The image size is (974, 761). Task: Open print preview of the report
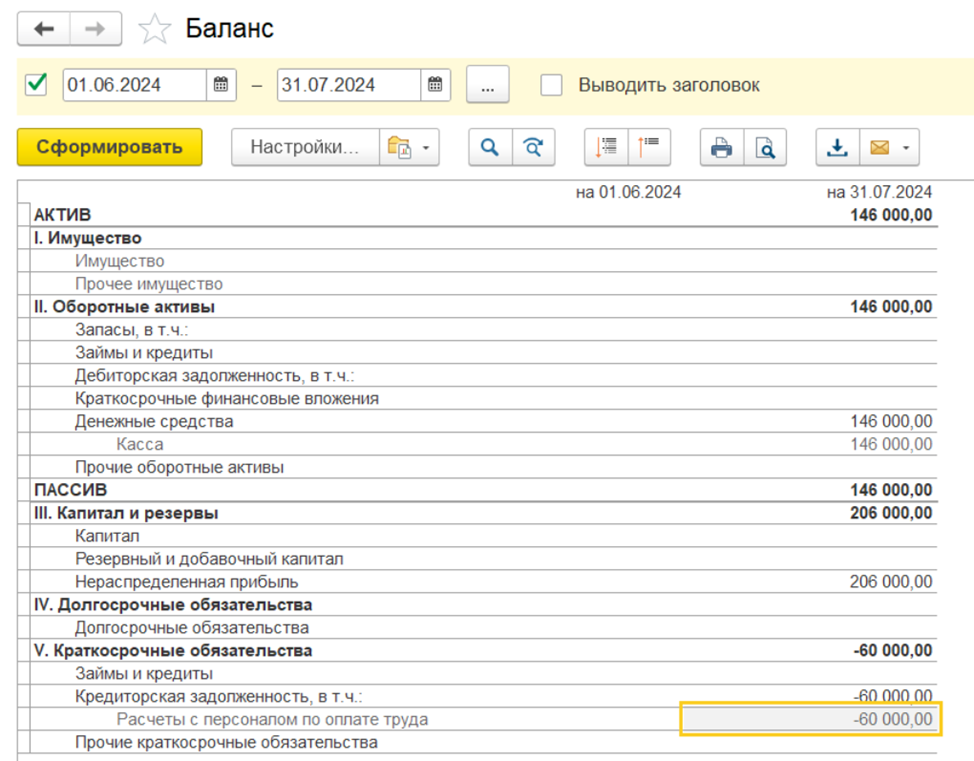pos(765,148)
